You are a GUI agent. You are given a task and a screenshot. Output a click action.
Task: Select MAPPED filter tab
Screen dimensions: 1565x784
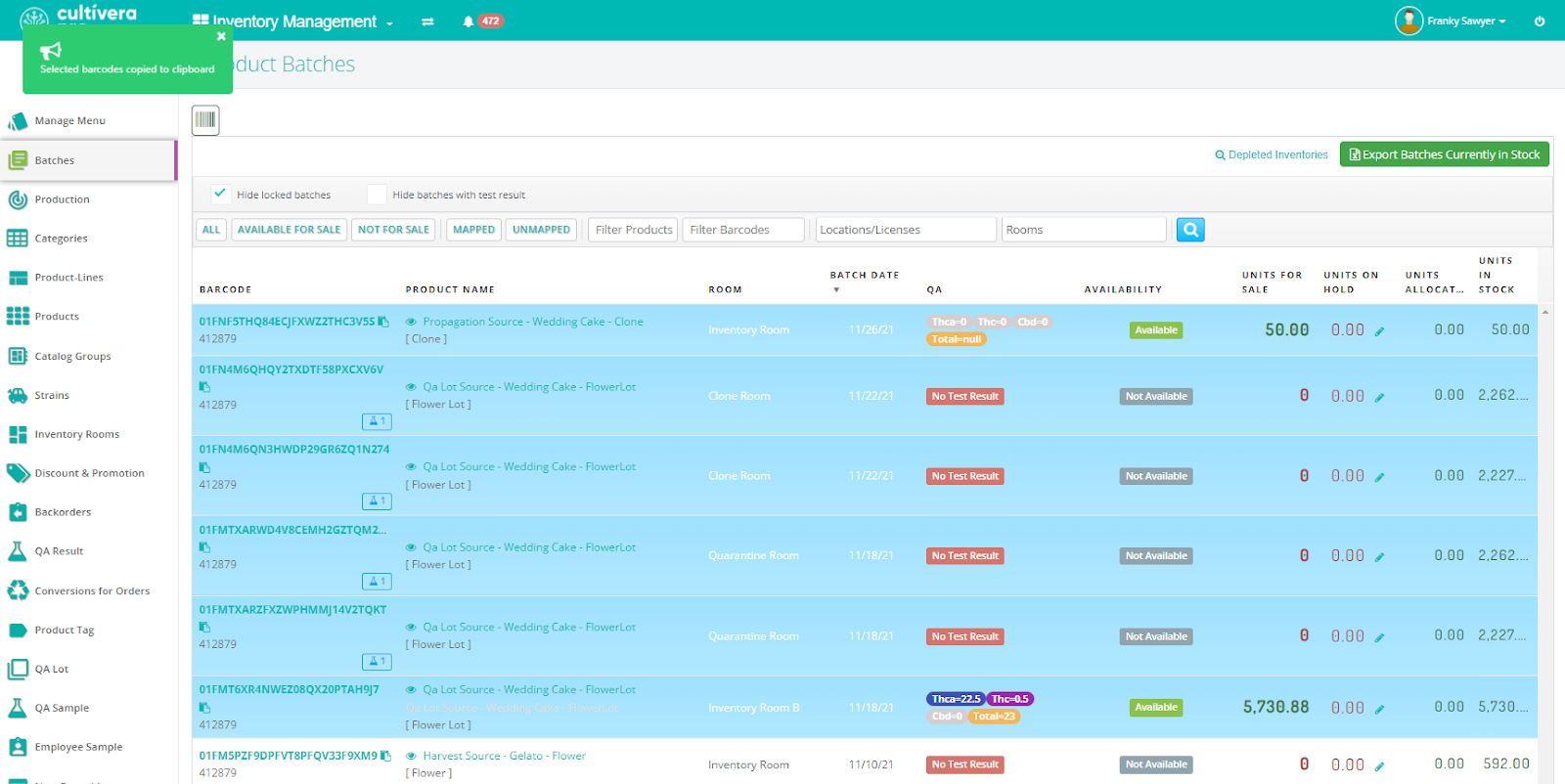(x=474, y=230)
